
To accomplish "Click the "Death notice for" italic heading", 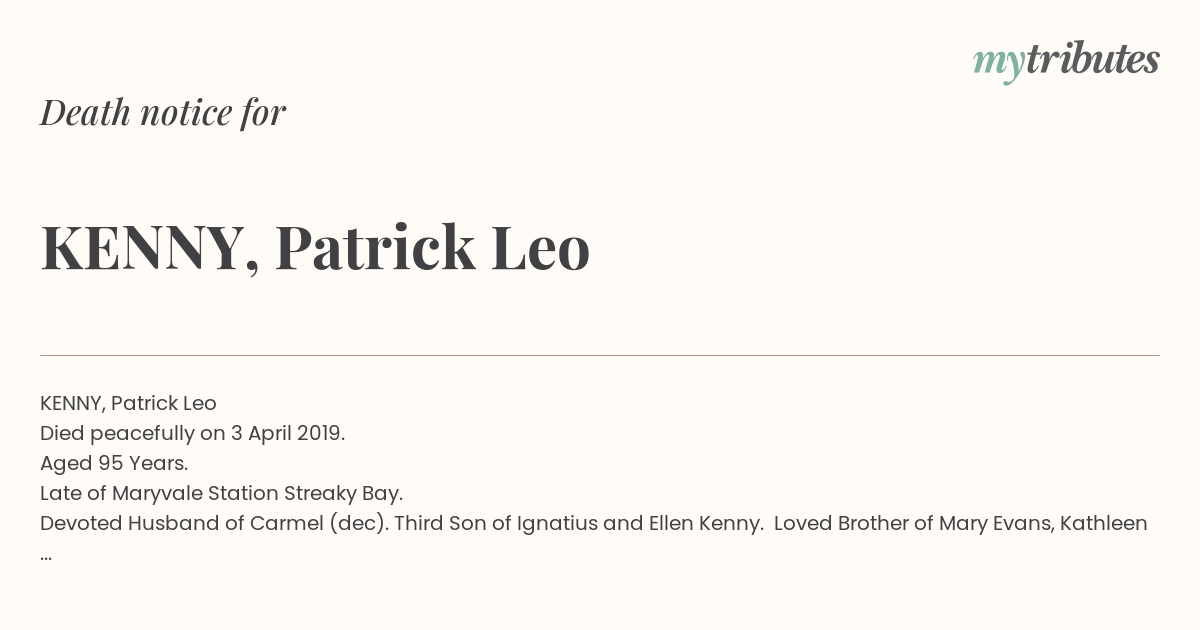I will point(163,113).
